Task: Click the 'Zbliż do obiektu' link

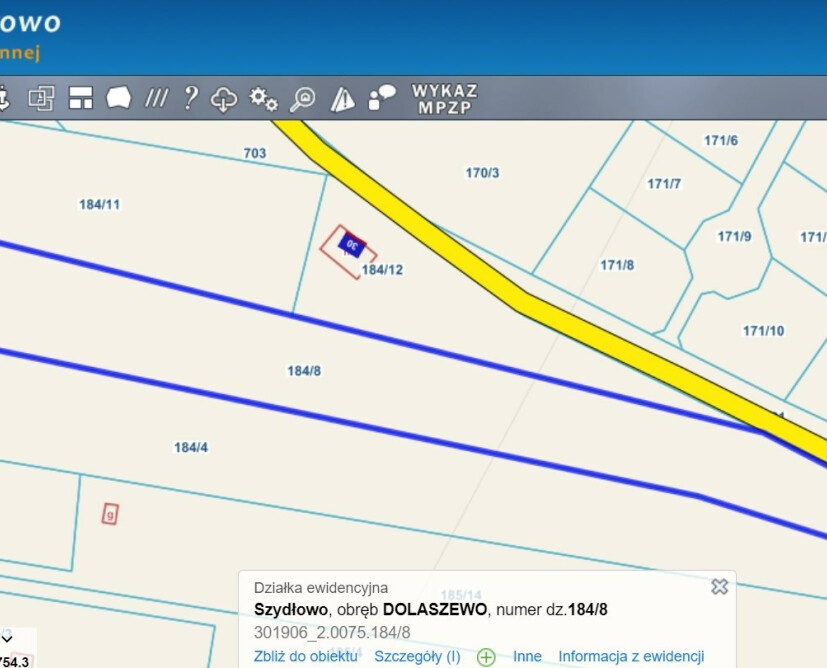Action: [x=305, y=657]
